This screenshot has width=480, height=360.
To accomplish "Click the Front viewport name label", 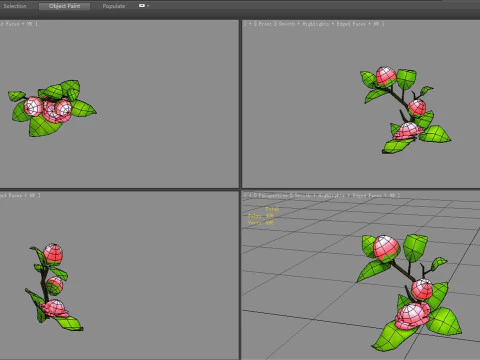I will [265, 24].
